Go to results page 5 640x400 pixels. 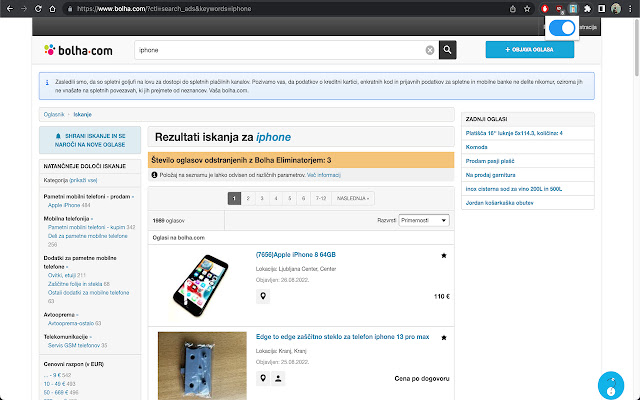(289, 198)
